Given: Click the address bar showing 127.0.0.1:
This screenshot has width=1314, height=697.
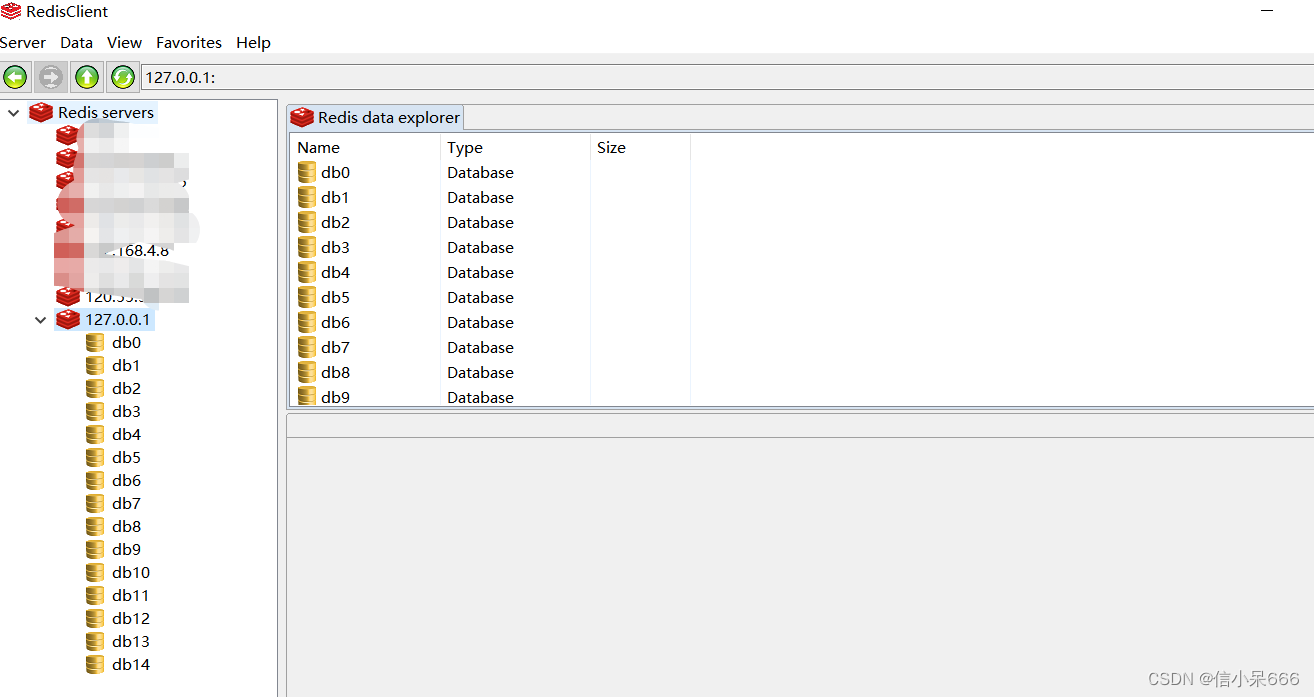Looking at the screenshot, I should (727, 77).
